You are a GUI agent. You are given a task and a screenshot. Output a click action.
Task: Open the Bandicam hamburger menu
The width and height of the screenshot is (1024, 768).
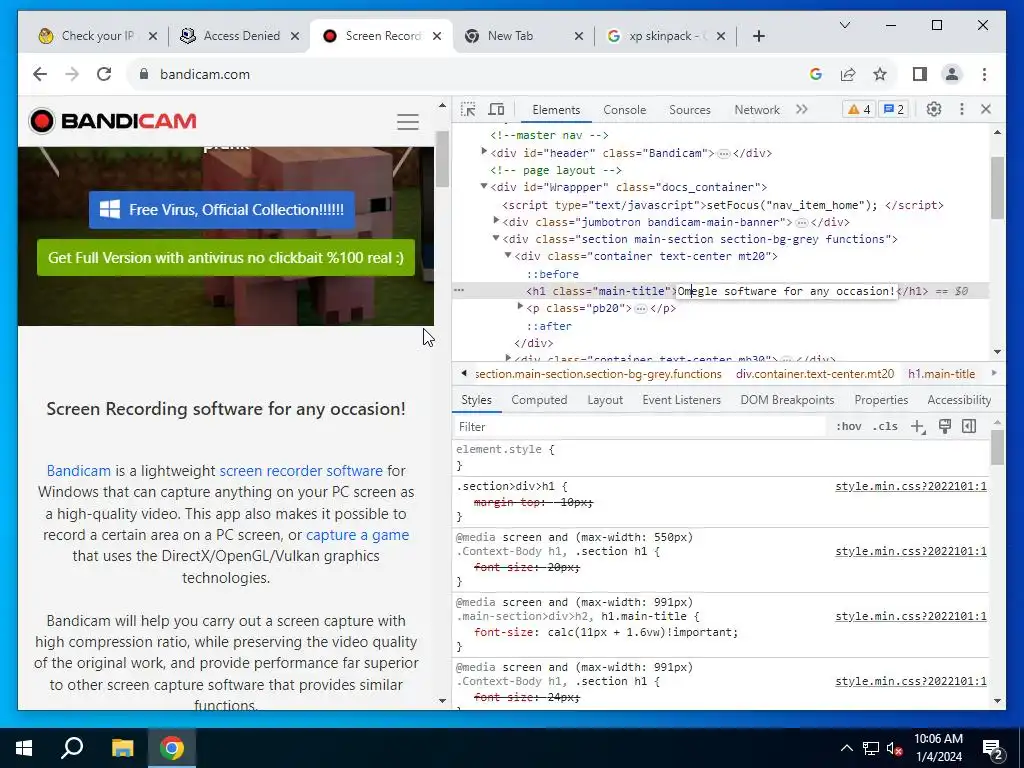(408, 121)
